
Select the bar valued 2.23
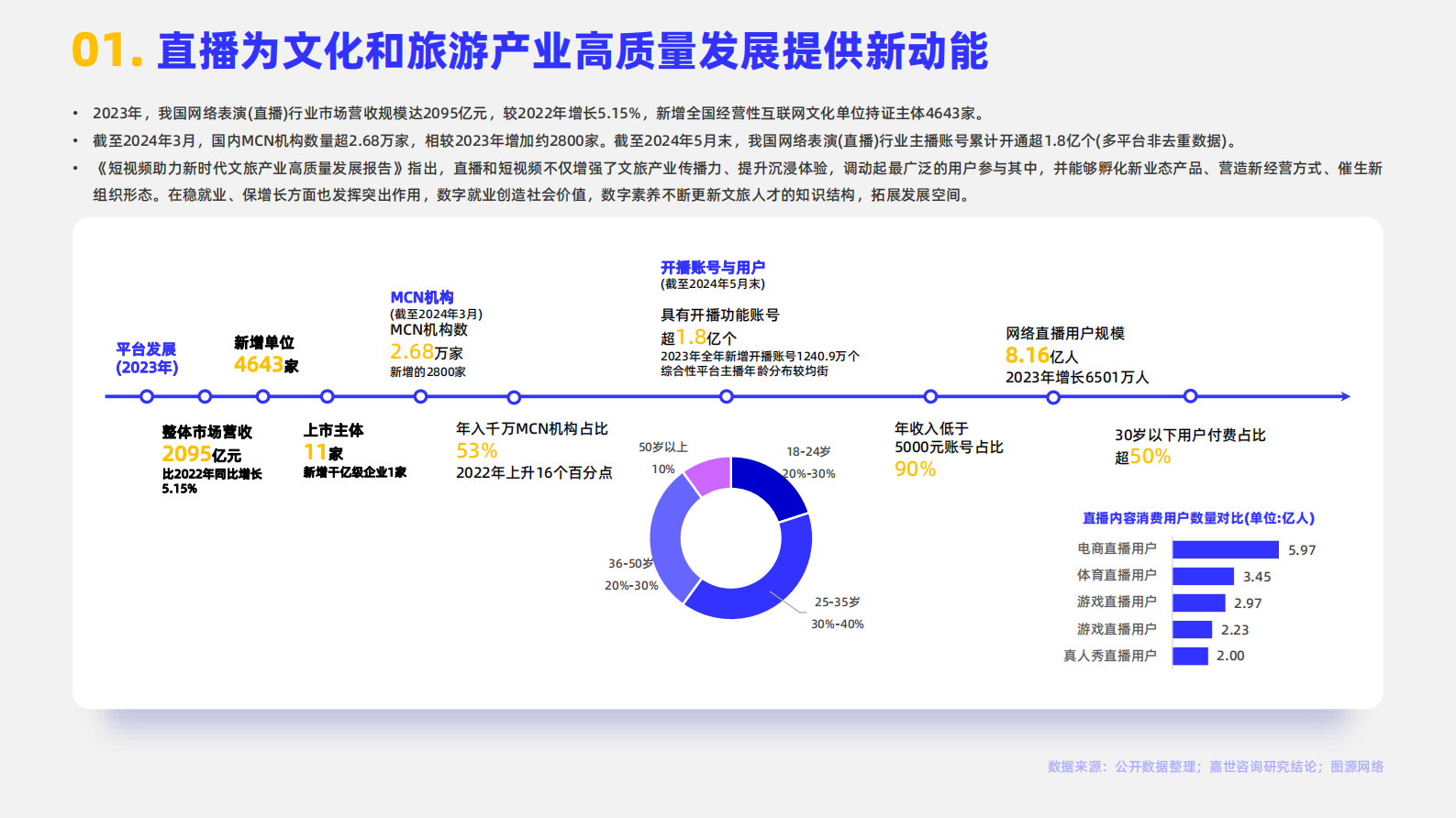coord(1193,629)
